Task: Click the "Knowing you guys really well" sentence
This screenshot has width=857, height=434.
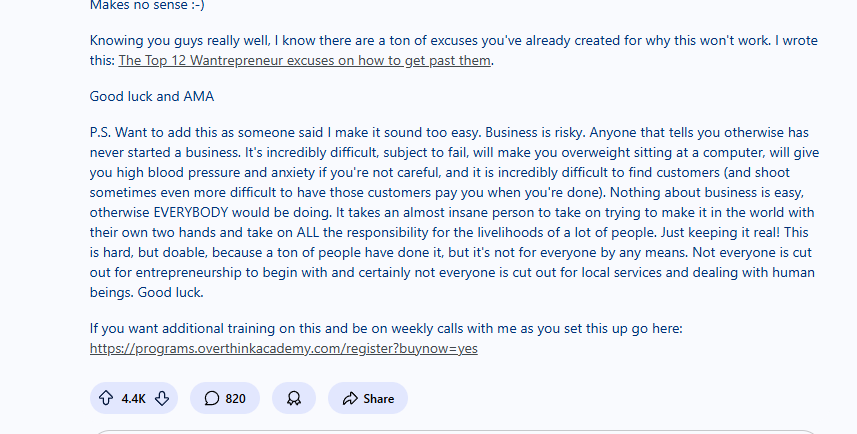Action: tap(300, 42)
